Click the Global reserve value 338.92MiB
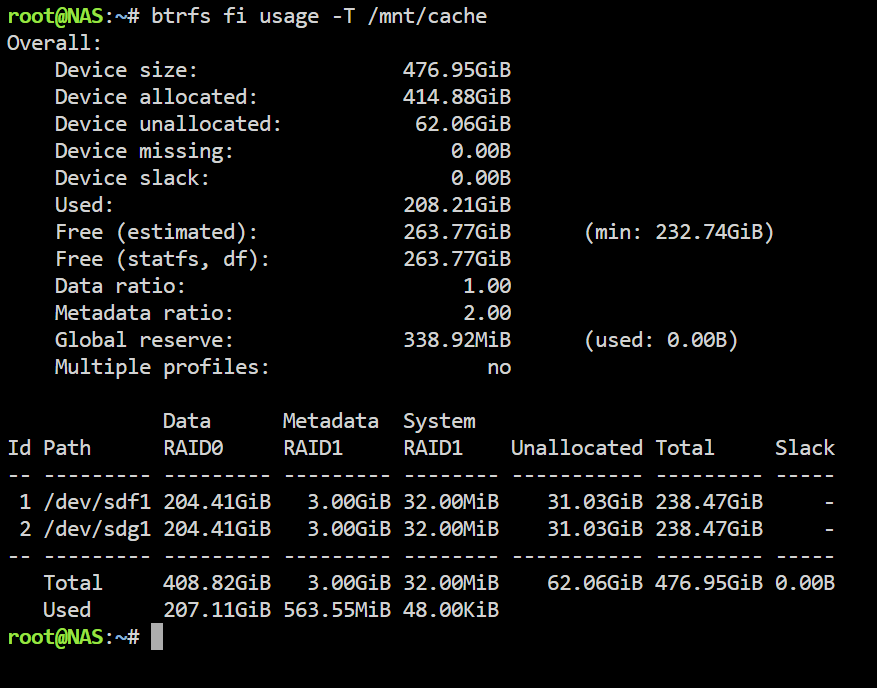877x688 pixels. (x=457, y=340)
